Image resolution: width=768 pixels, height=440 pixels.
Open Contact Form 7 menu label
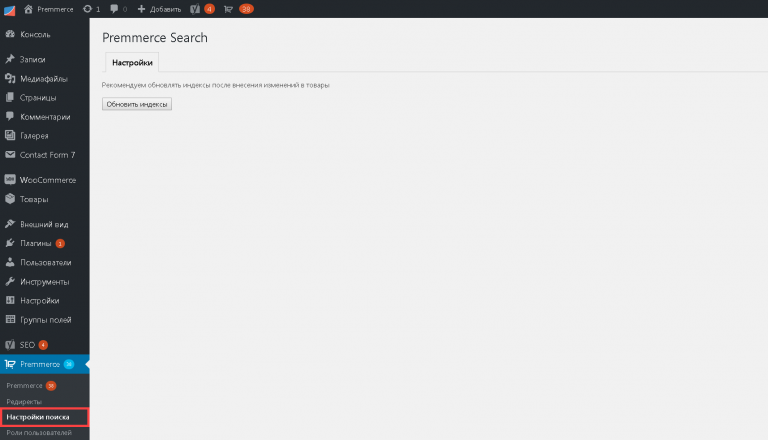pyautogui.click(x=48, y=155)
